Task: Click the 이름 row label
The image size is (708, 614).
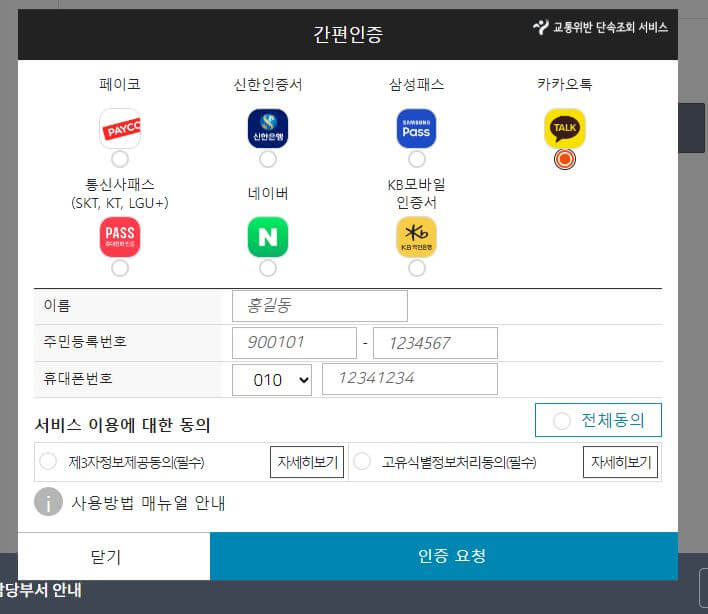Action: click(57, 306)
